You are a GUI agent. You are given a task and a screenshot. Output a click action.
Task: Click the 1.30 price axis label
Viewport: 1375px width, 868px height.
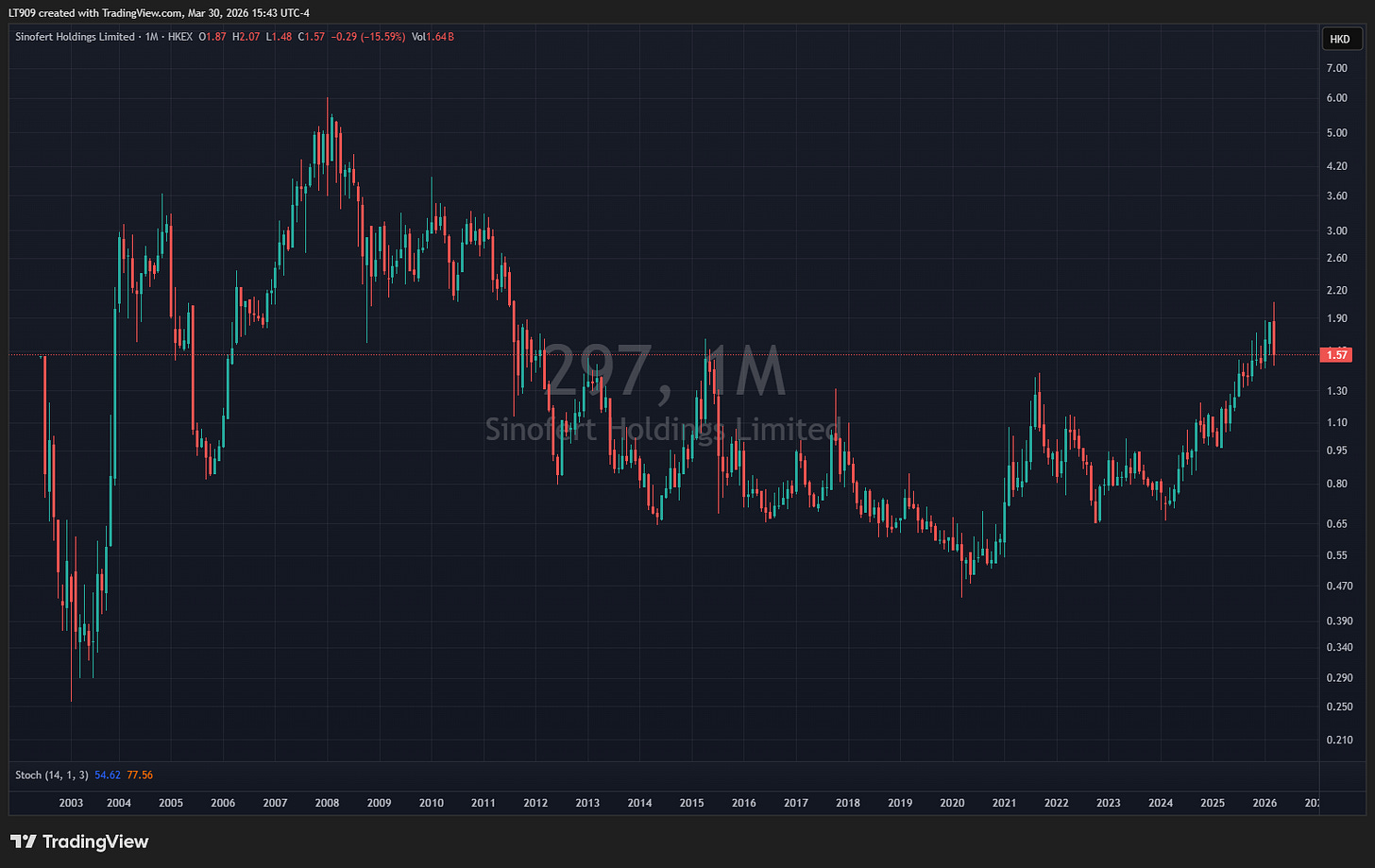click(1336, 391)
